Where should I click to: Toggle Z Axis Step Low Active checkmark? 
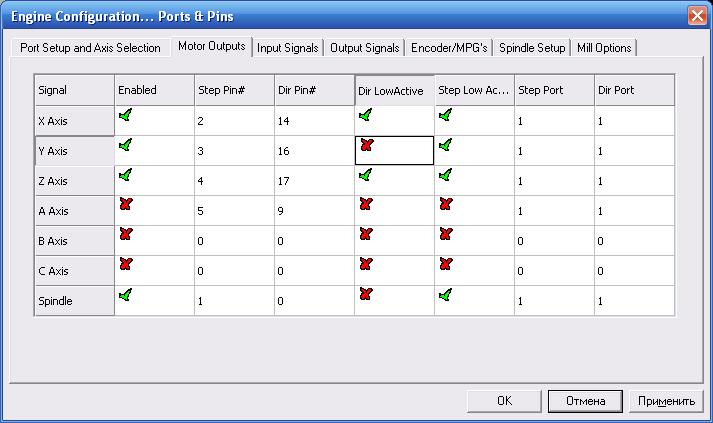pos(446,175)
